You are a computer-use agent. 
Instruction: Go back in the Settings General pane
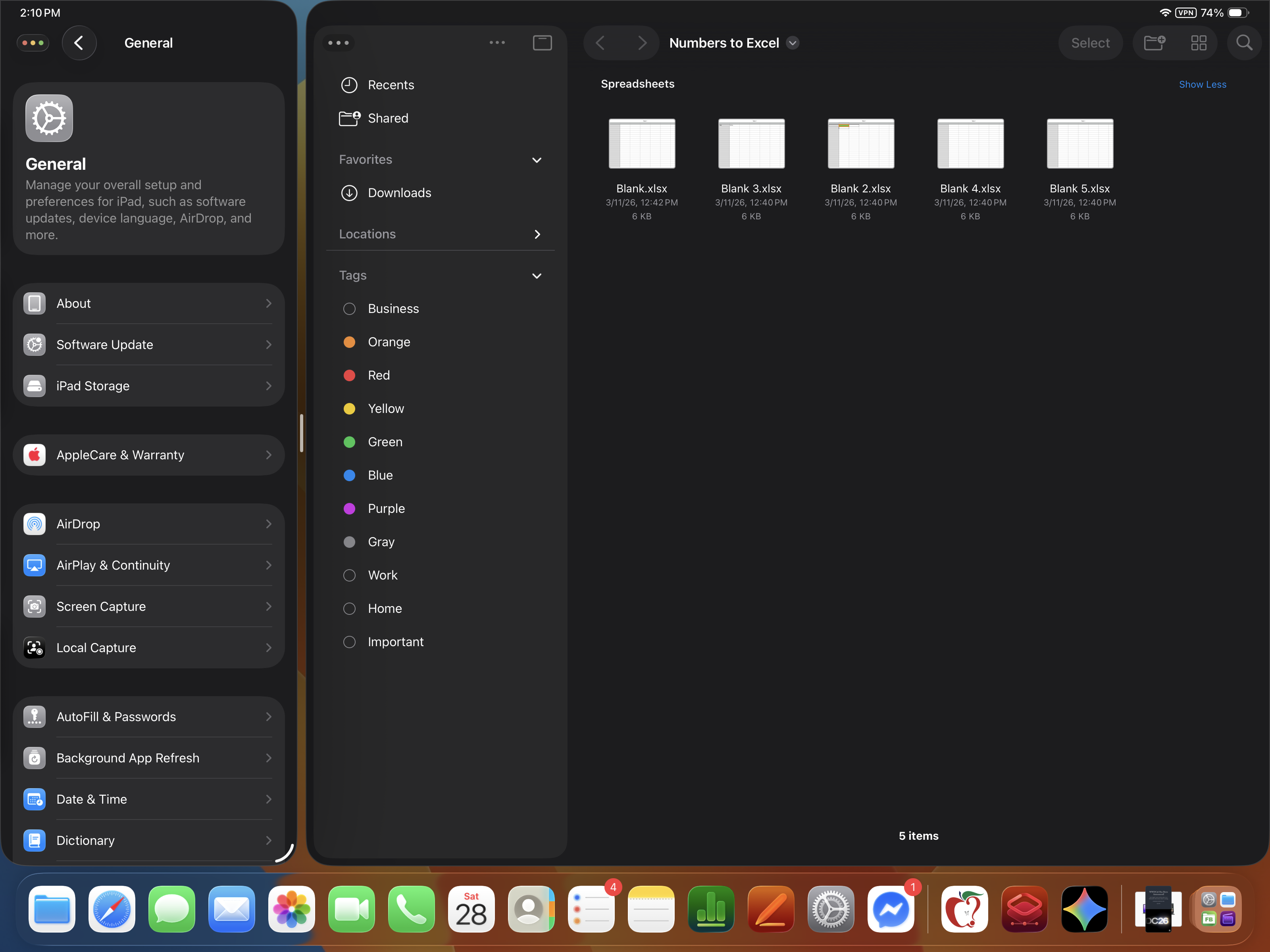click(79, 43)
